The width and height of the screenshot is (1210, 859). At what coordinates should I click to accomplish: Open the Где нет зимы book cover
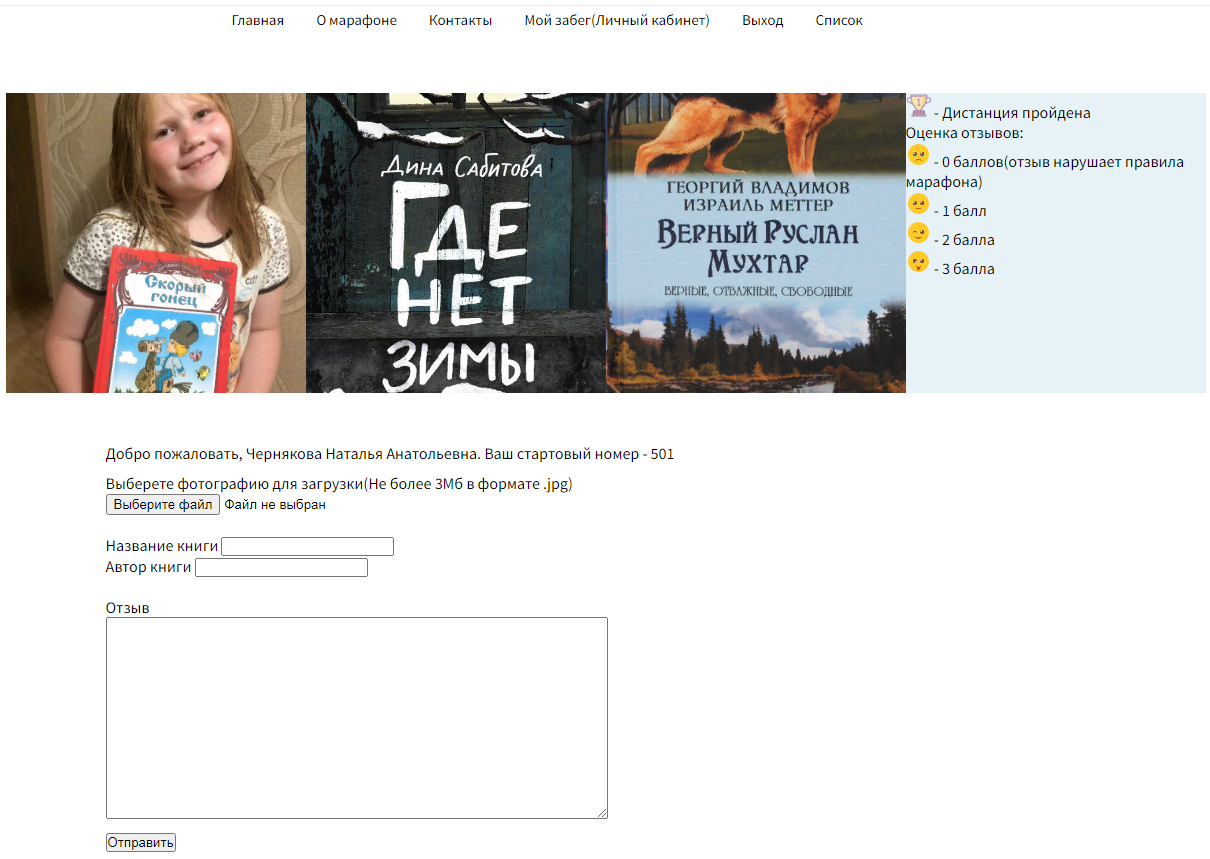456,243
